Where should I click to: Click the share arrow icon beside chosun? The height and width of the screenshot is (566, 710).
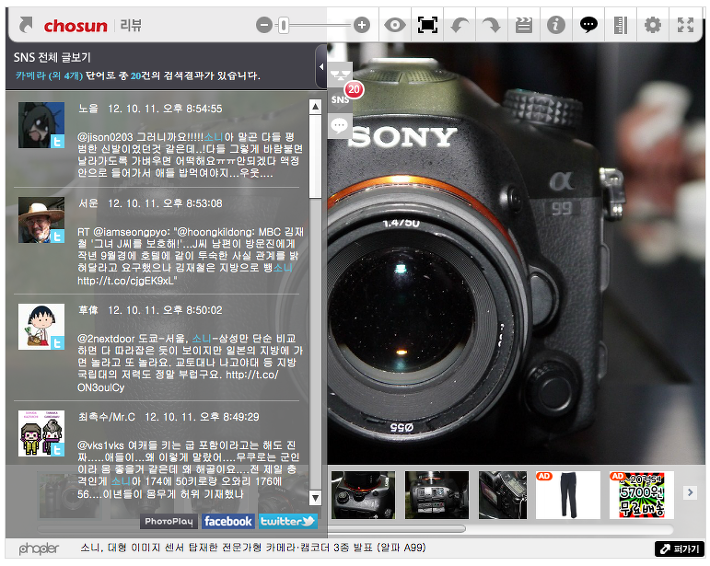[x=26, y=25]
